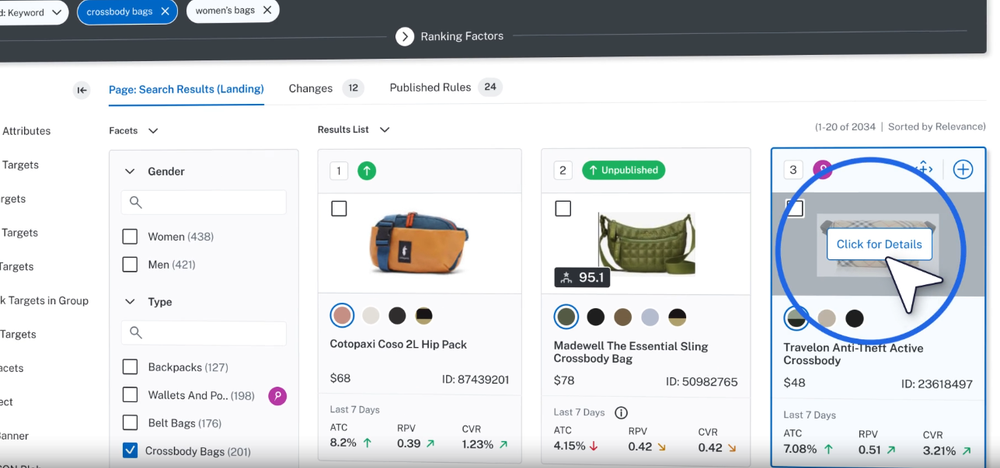Click the Sorted by Relevance label
This screenshot has width=1000, height=468.
tap(937, 127)
